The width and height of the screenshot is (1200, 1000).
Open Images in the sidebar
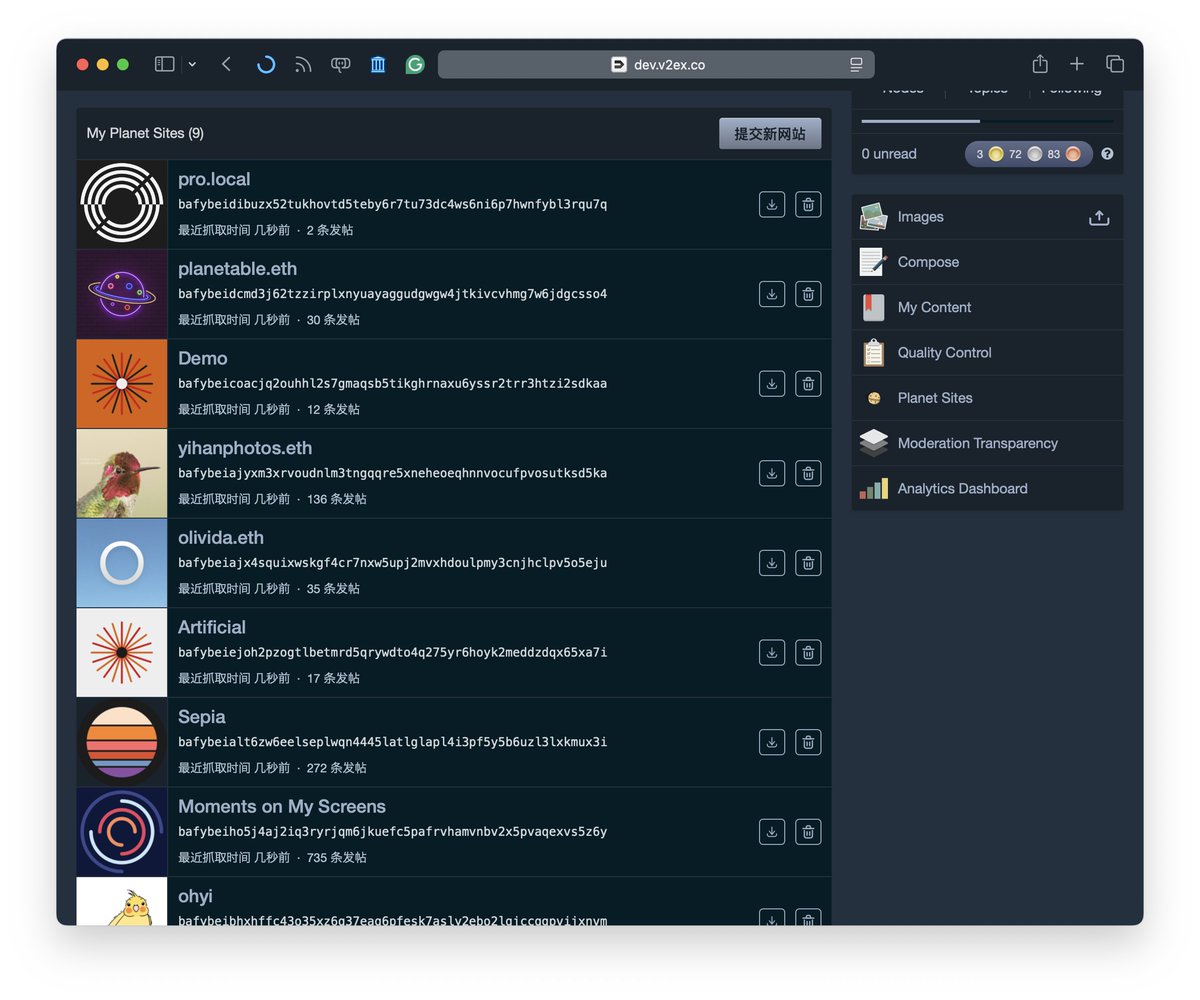tap(987, 217)
